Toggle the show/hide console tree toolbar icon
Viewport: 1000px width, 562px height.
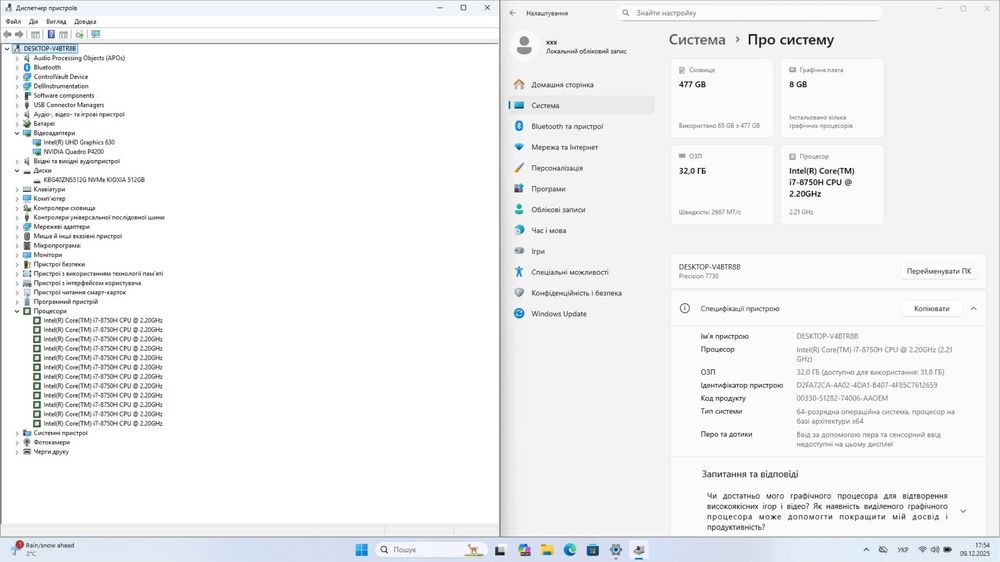tap(35, 34)
